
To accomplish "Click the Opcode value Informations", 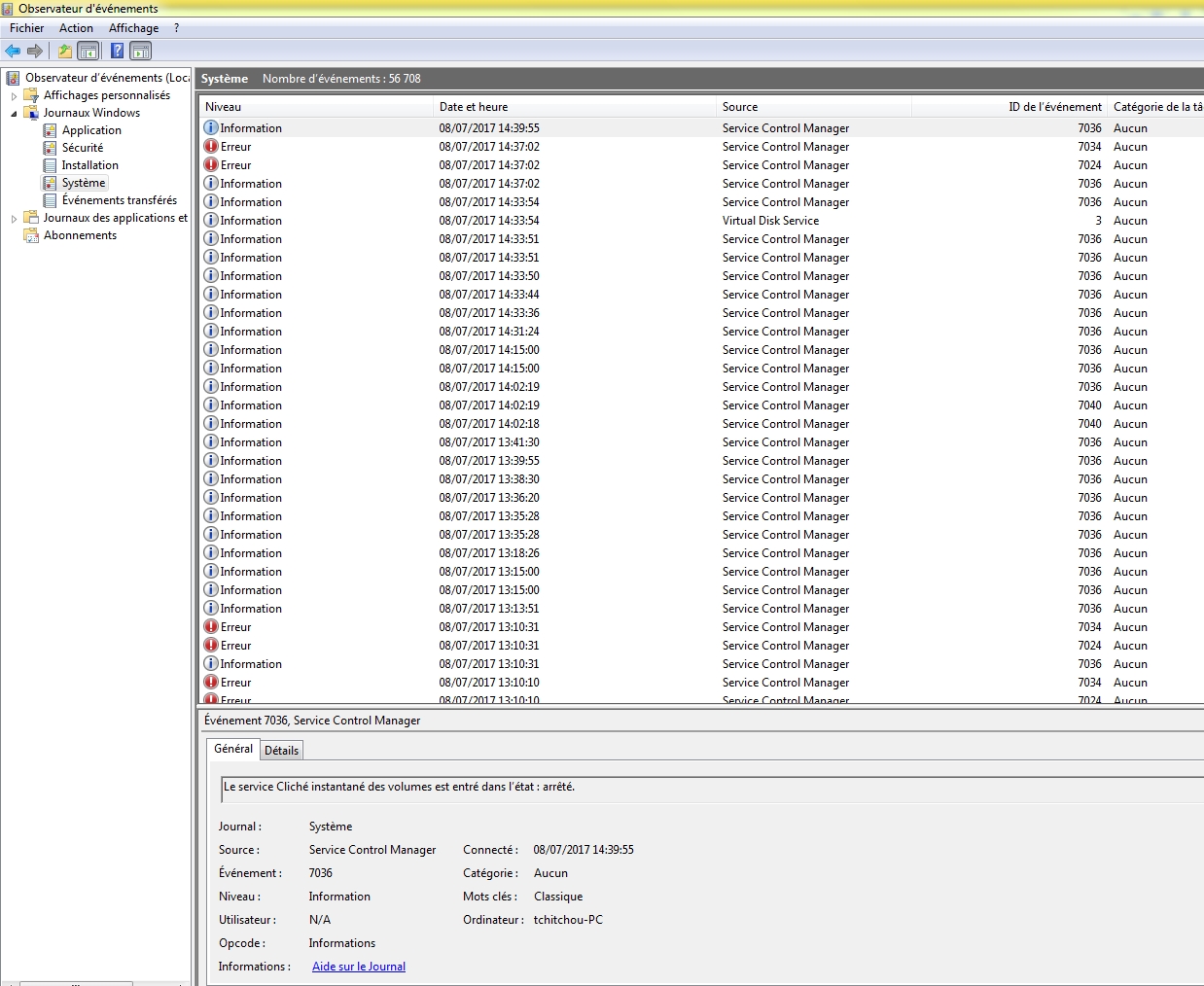I will (341, 943).
